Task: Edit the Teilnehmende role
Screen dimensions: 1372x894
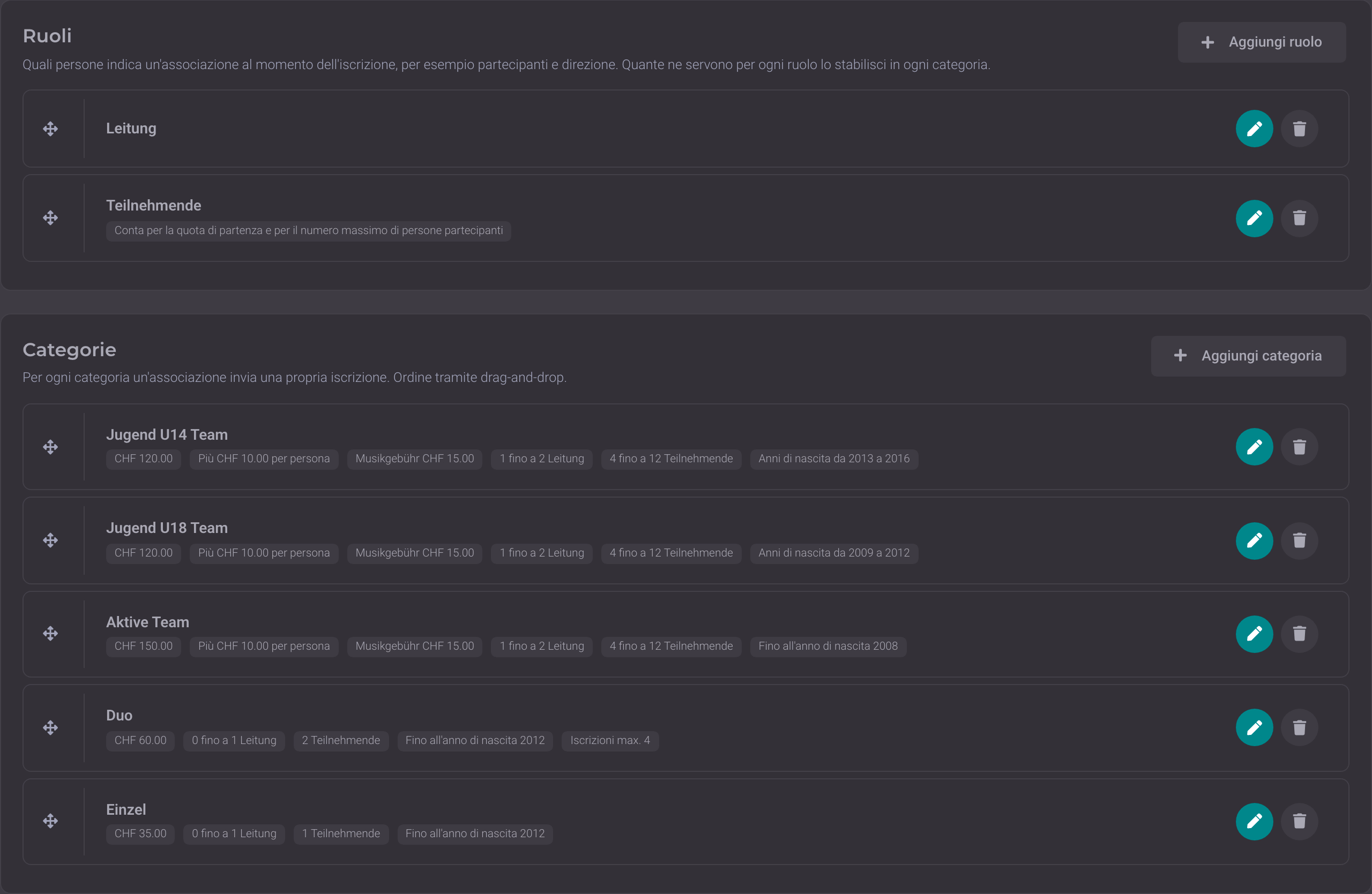Action: pyautogui.click(x=1254, y=219)
